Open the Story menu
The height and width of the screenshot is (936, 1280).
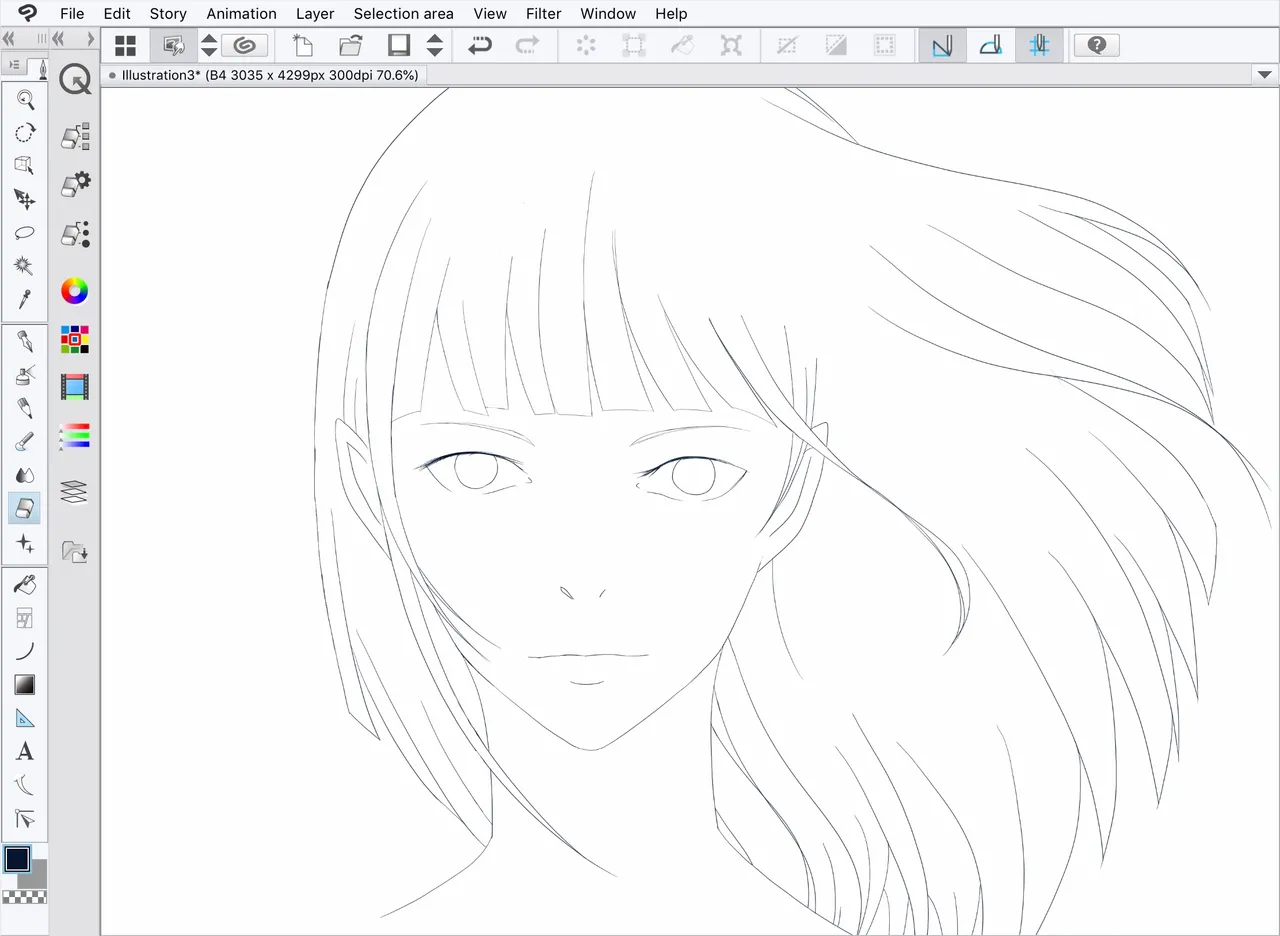pyautogui.click(x=168, y=13)
